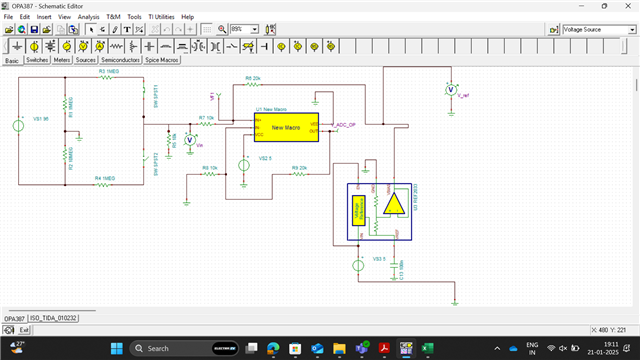640x360 pixels.
Task: Click the icon left of Exit button
Action: coord(9,330)
